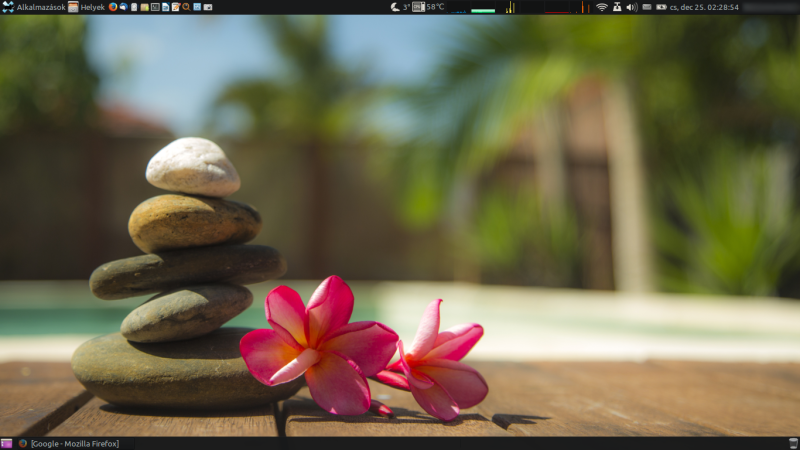Click the keyboard indicator in the tray

647,7
